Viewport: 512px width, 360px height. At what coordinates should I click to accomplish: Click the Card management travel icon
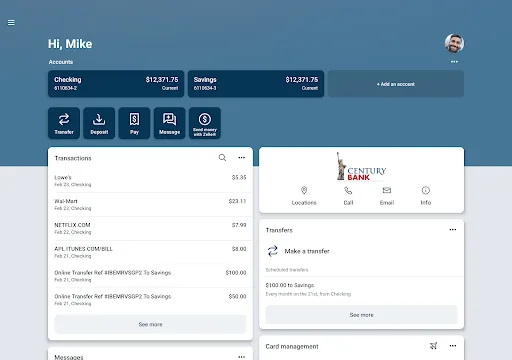433,346
